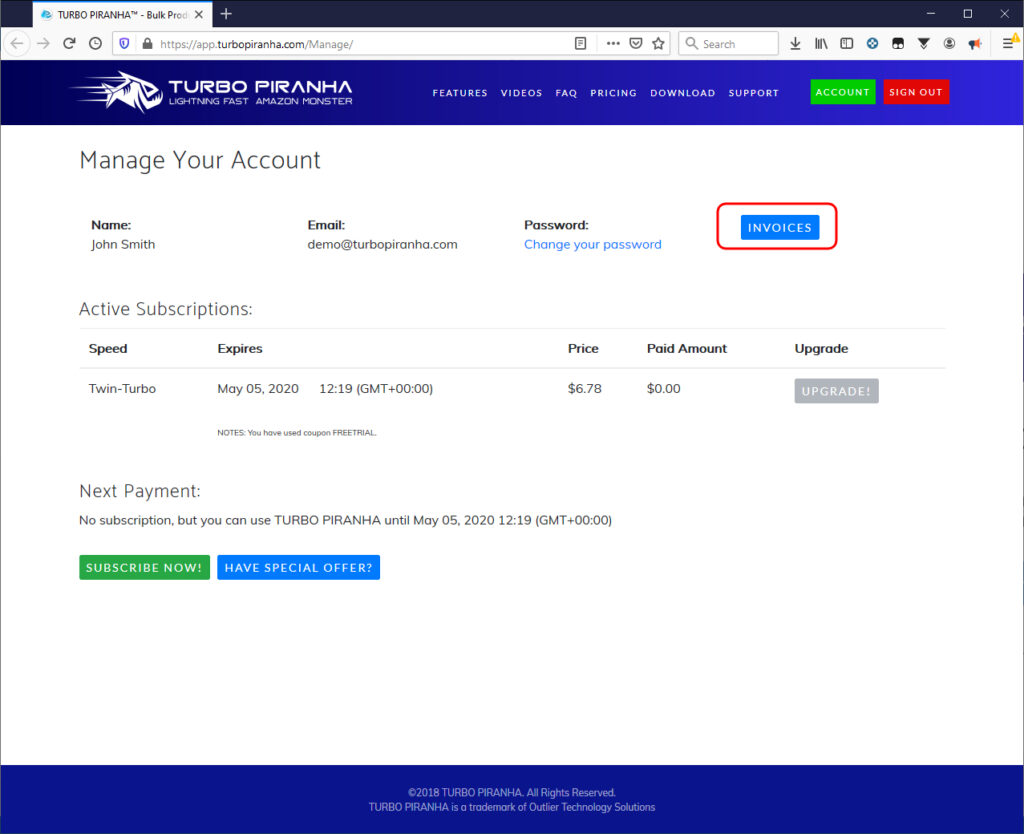The image size is (1024, 834).
Task: Click the ©2018 copyright footer line
Action: [511, 792]
